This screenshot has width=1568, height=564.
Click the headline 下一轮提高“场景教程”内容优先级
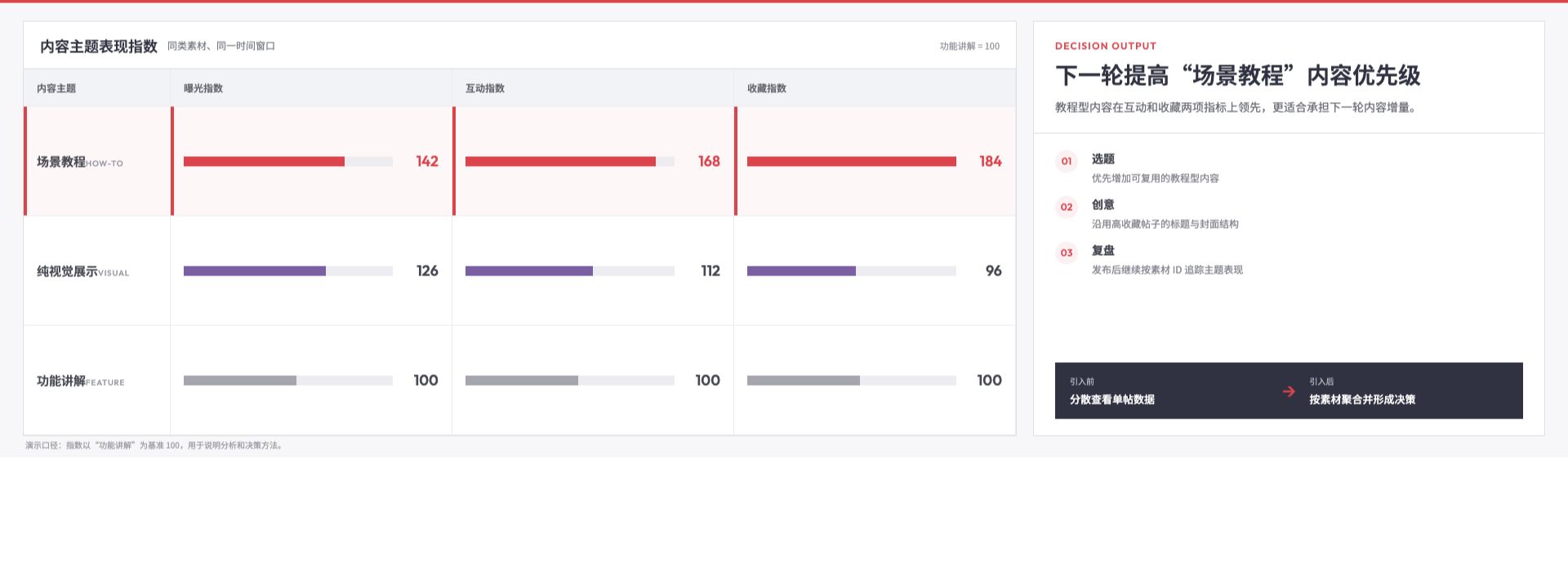(1238, 76)
